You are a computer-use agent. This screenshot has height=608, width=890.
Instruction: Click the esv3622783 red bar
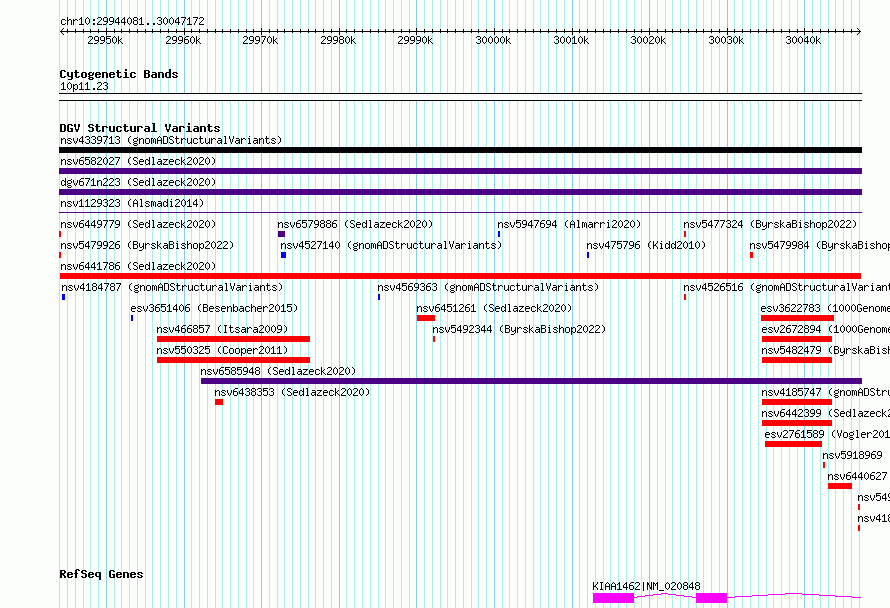[x=797, y=318]
